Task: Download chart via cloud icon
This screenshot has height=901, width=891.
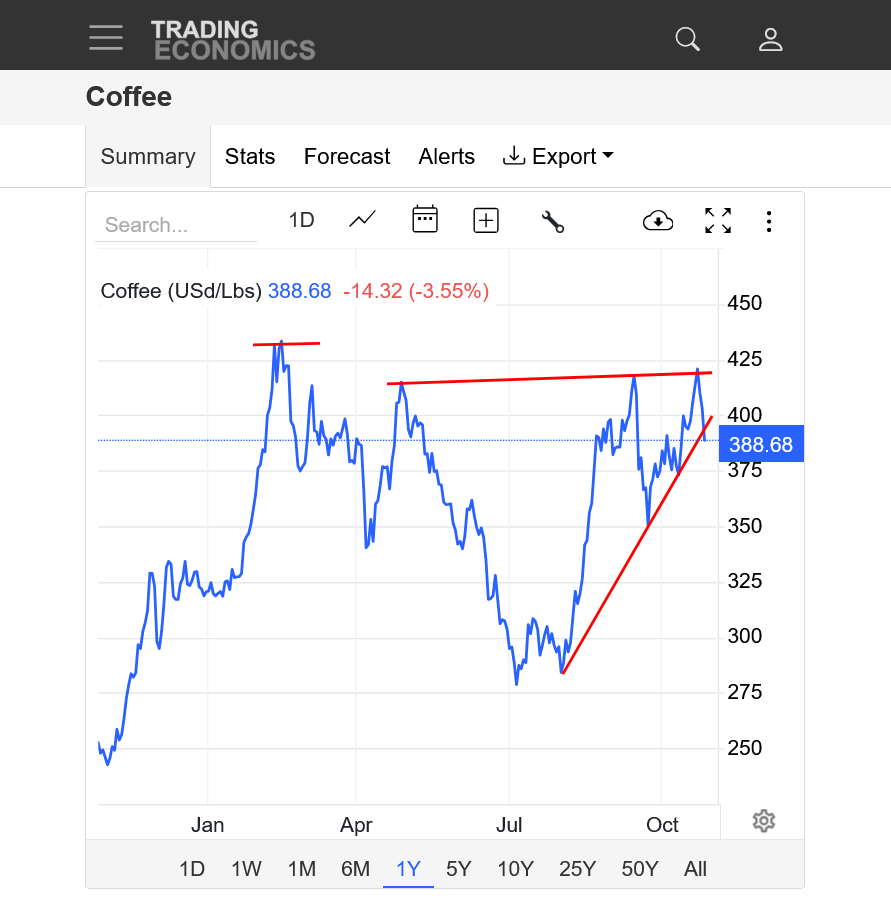Action: 658,221
